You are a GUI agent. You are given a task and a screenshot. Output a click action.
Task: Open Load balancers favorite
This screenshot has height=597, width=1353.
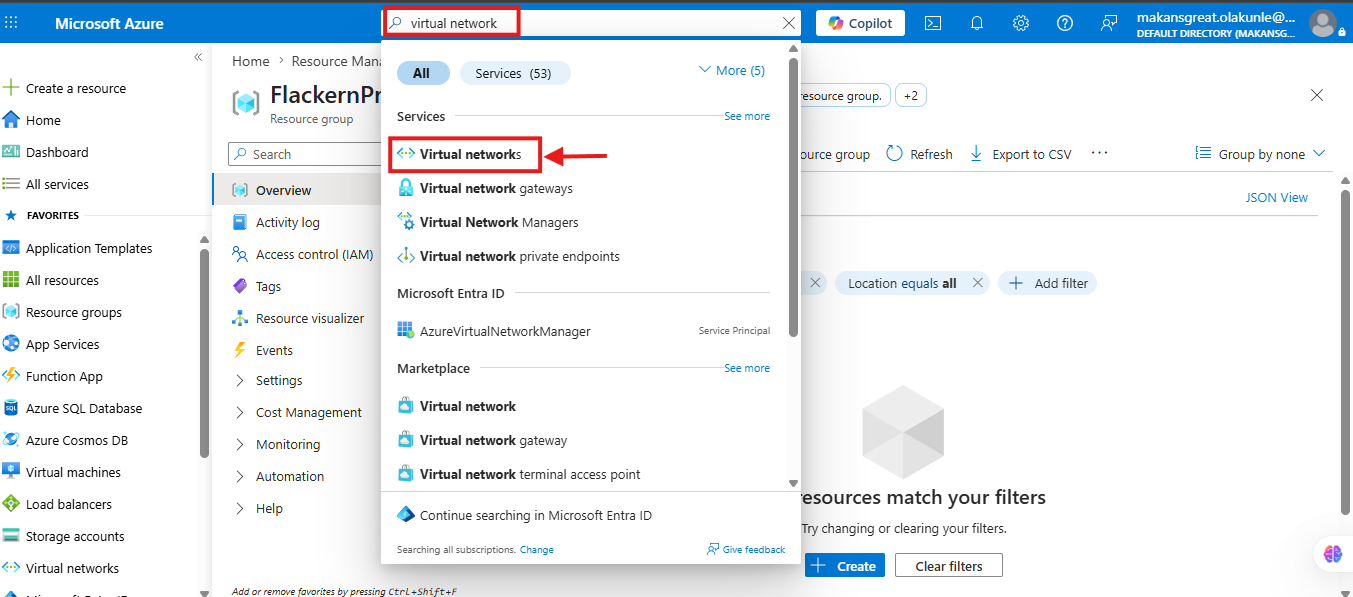pos(58,504)
